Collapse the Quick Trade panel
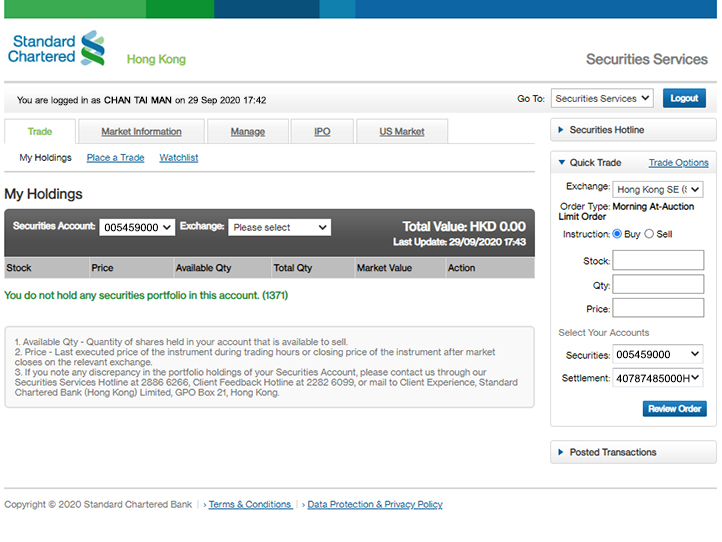The image size is (722, 542). coord(561,163)
